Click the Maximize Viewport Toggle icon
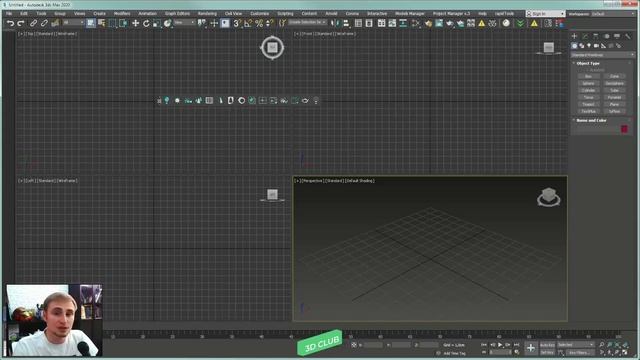 click(x=625, y=352)
